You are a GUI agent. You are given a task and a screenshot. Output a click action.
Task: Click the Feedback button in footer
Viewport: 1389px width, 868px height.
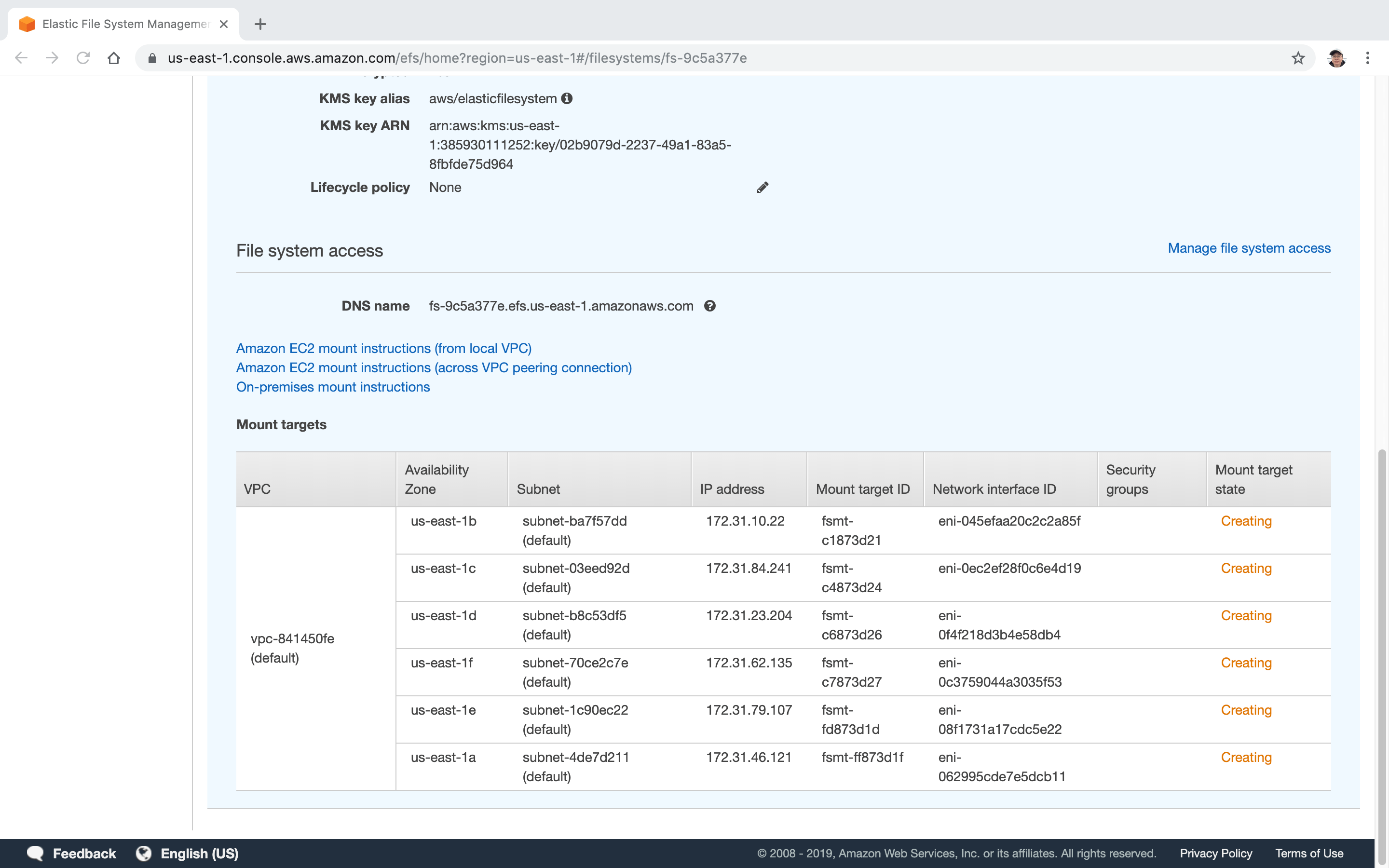tap(84, 853)
